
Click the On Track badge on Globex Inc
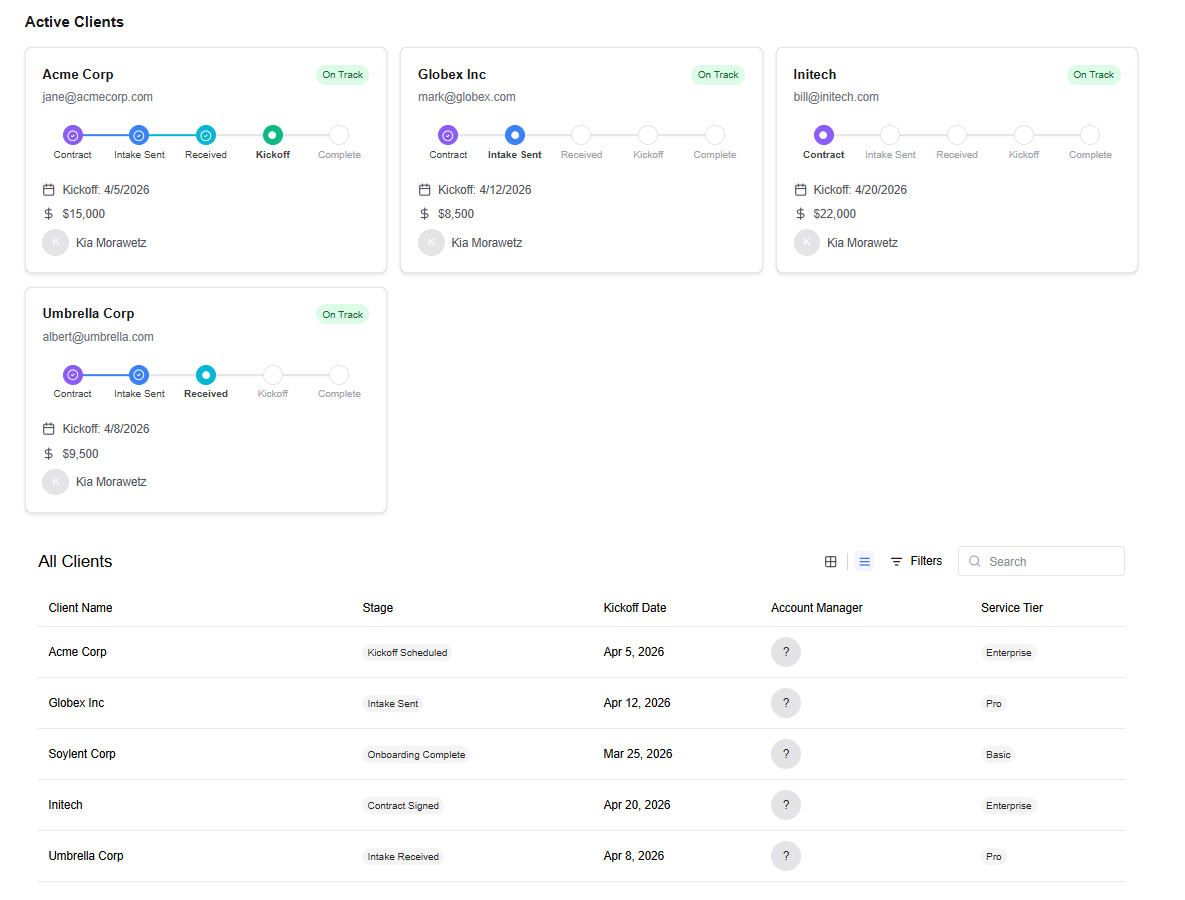click(x=717, y=74)
